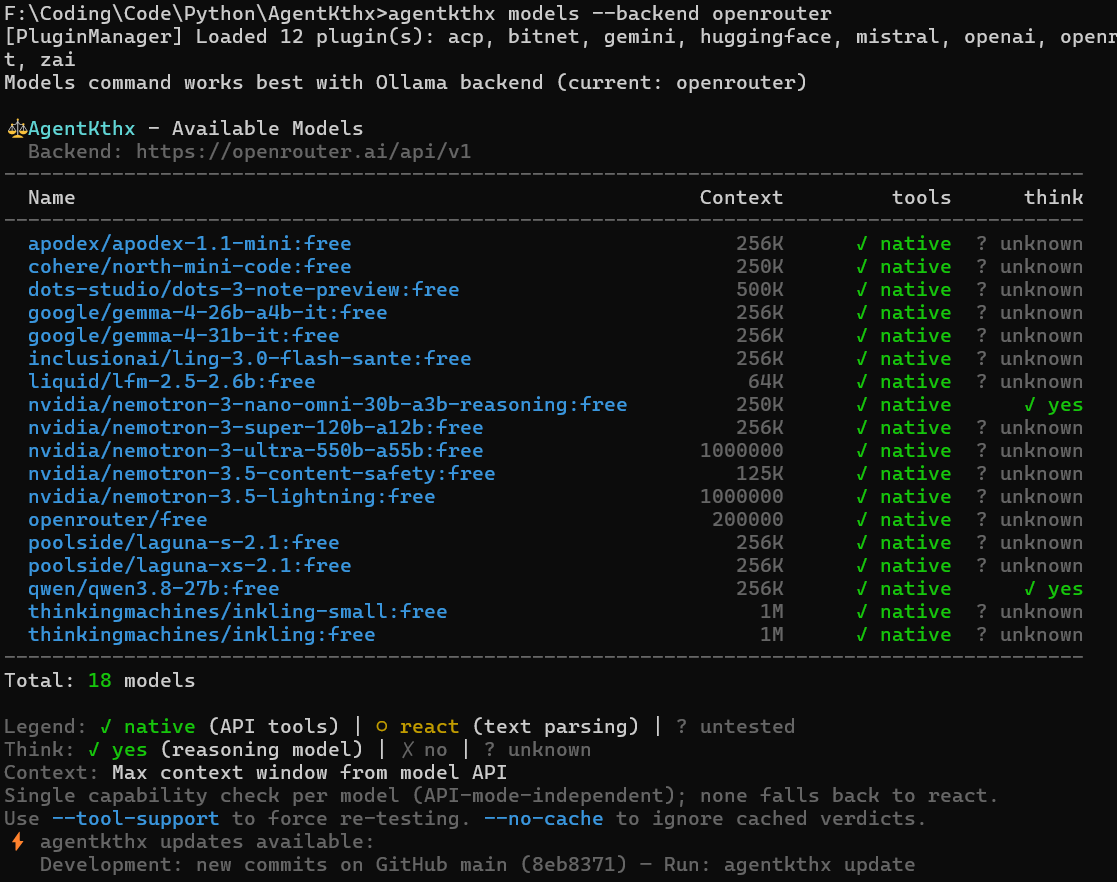The height and width of the screenshot is (882, 1117).
Task: Click the "--tool-support" flag text
Action: 135,819
